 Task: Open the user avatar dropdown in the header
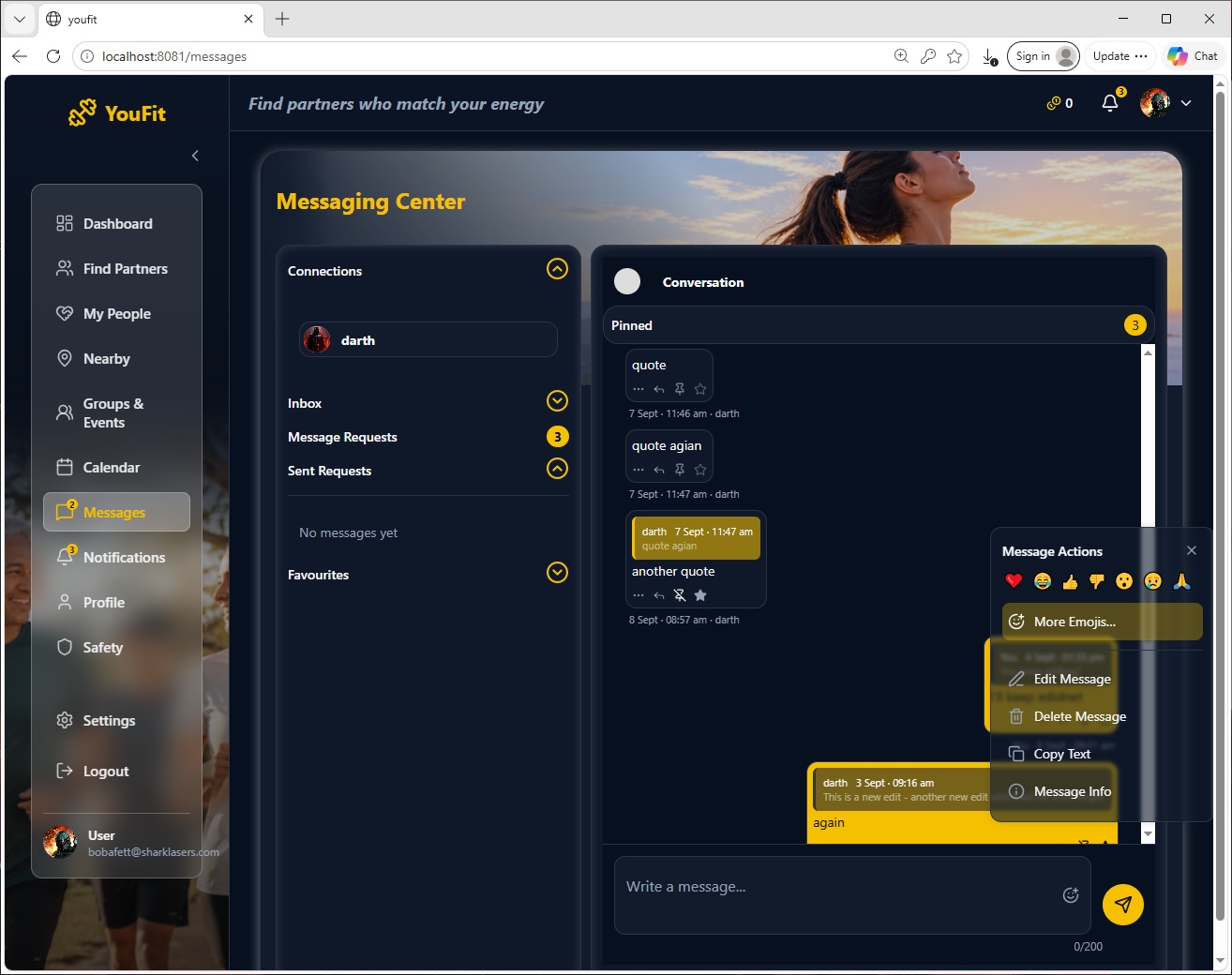pos(1166,103)
